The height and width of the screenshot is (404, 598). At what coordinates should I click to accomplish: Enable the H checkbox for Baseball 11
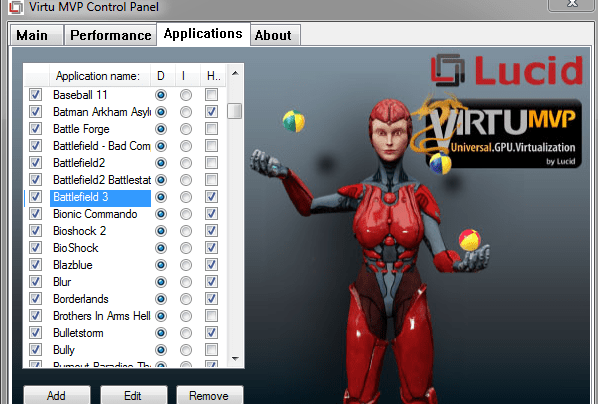coord(211,95)
